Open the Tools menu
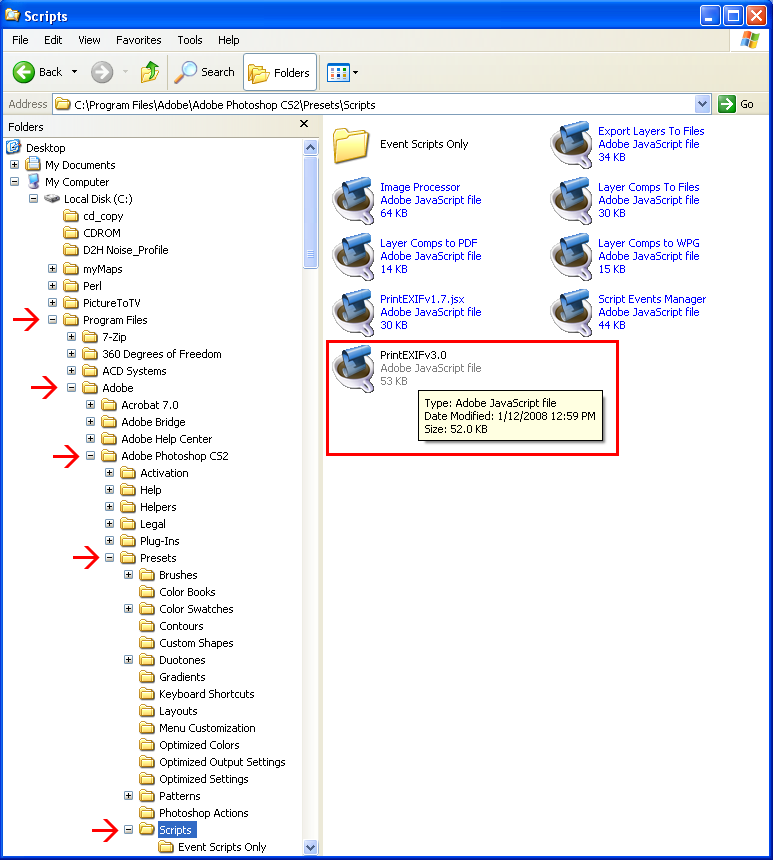The width and height of the screenshot is (774, 860). tap(190, 40)
